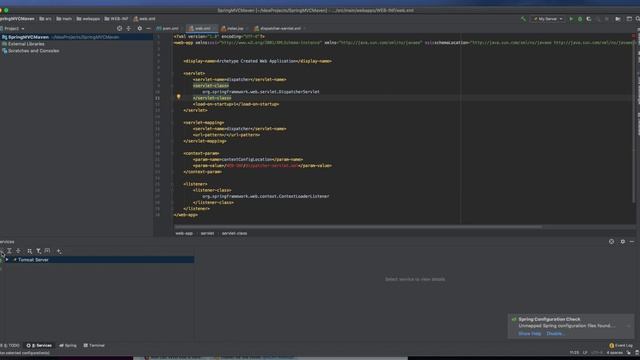Image resolution: width=640 pixels, height=360 pixels.
Task: Click the red error indicator at editor top right
Action: 633,36
